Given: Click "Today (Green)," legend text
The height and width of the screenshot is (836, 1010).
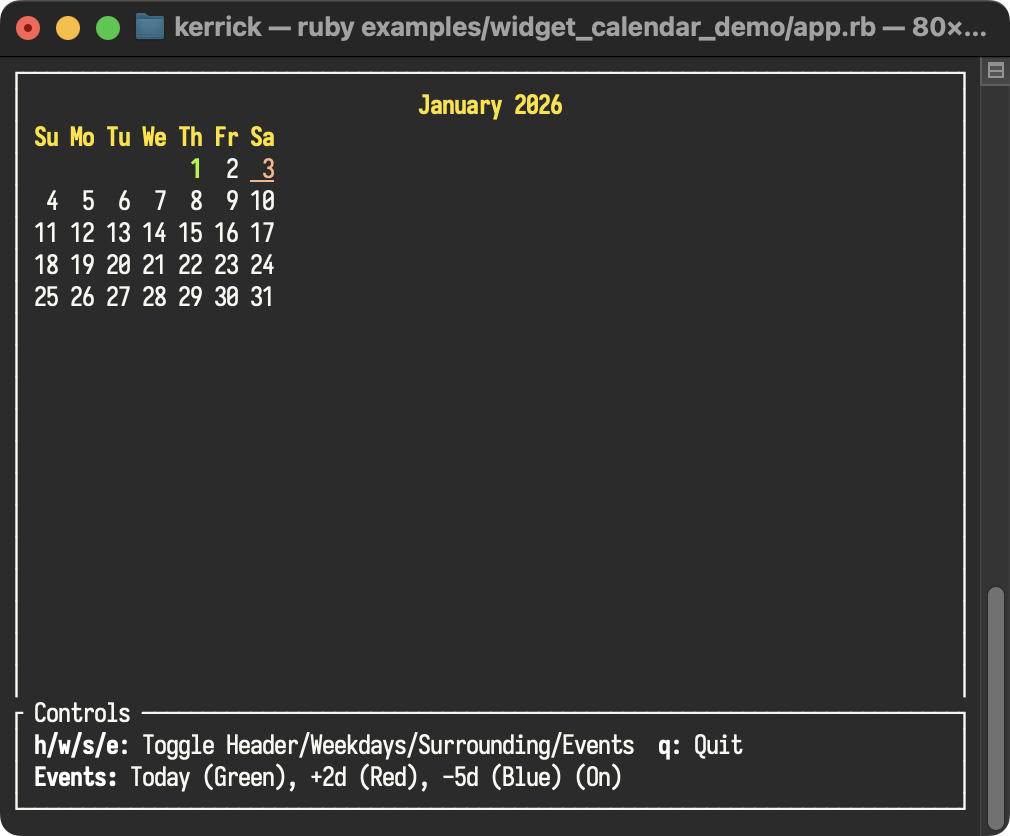Looking at the screenshot, I should point(213,777).
